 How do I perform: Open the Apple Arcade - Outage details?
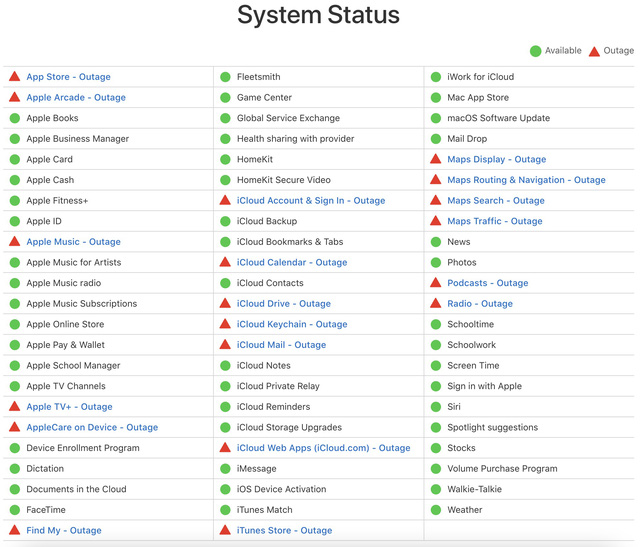click(76, 98)
